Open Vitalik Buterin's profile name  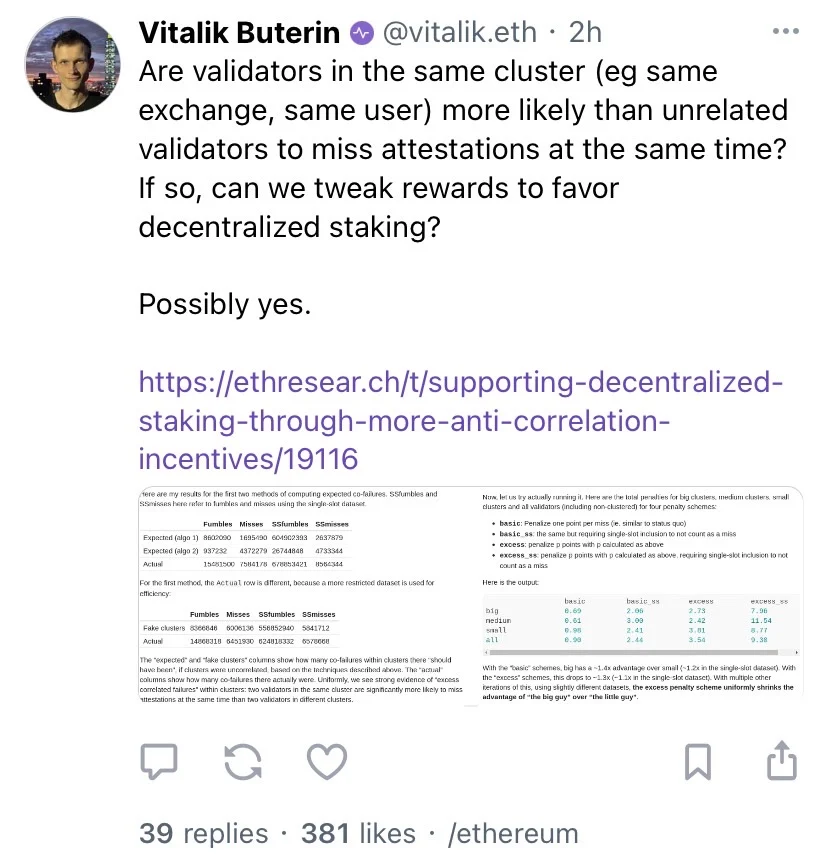240,31
